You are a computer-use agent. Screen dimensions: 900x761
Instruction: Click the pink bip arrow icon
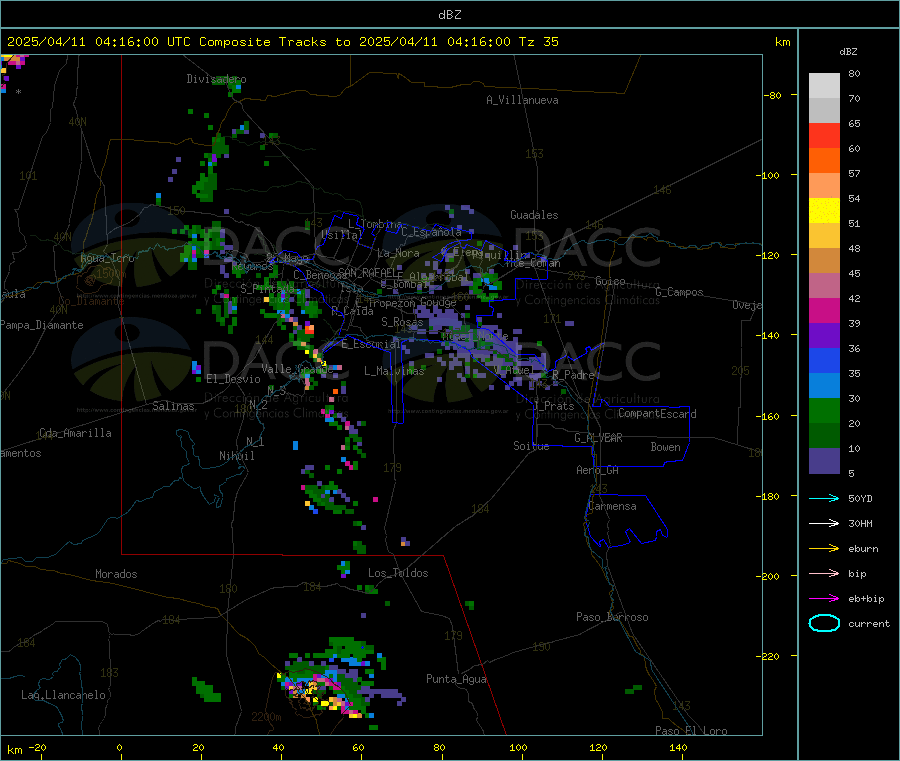pyautogui.click(x=824, y=573)
